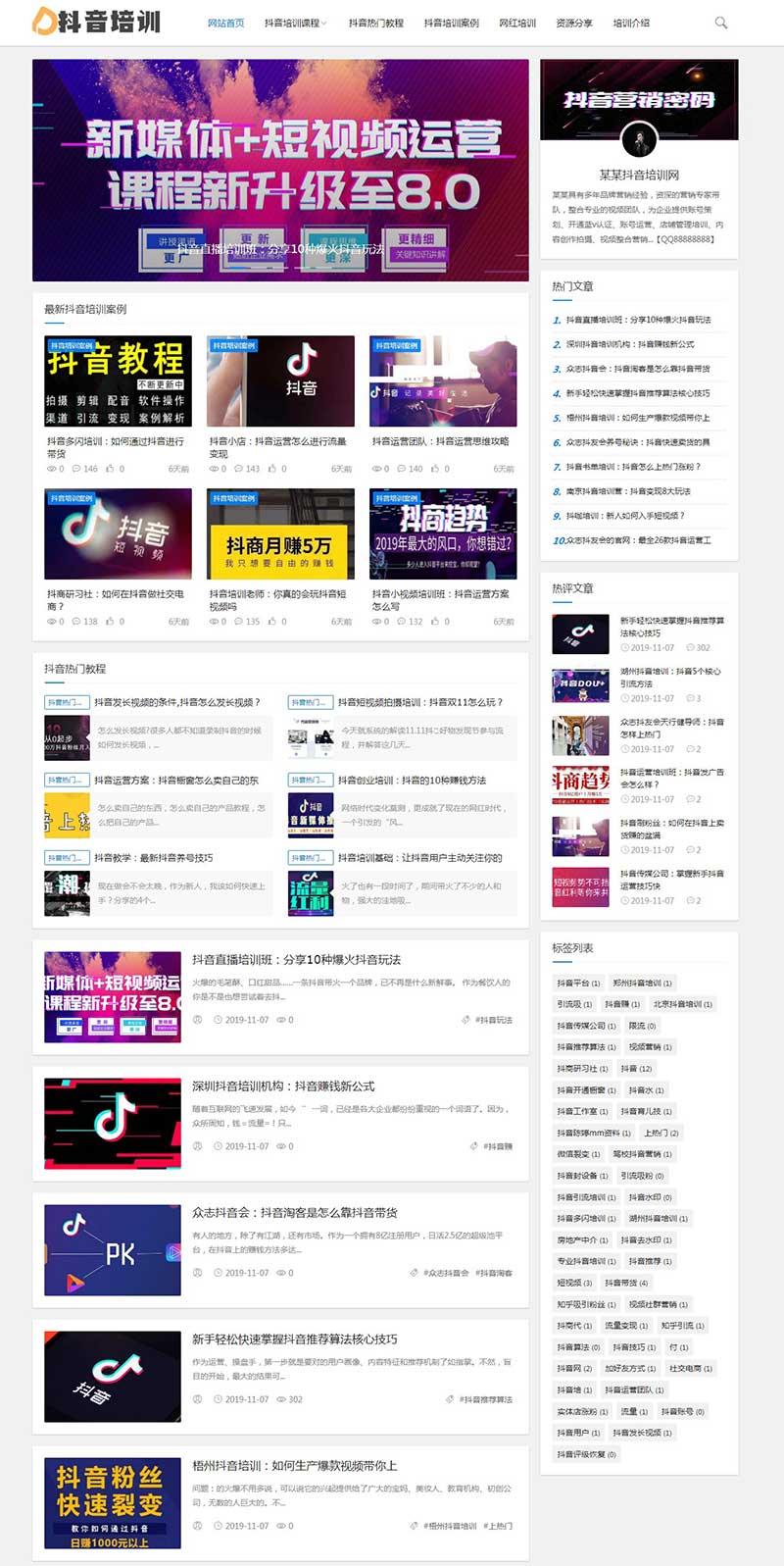The width and height of the screenshot is (784, 1566).
Task: Click the 抖音培训 site logo
Action: 96,21
